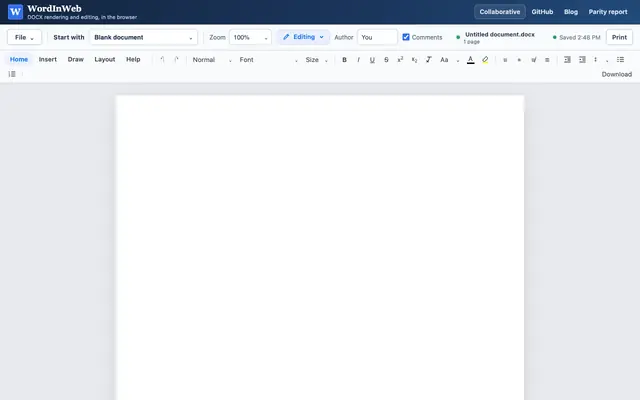Click the Download button
This screenshot has height=400, width=640.
(x=616, y=74)
